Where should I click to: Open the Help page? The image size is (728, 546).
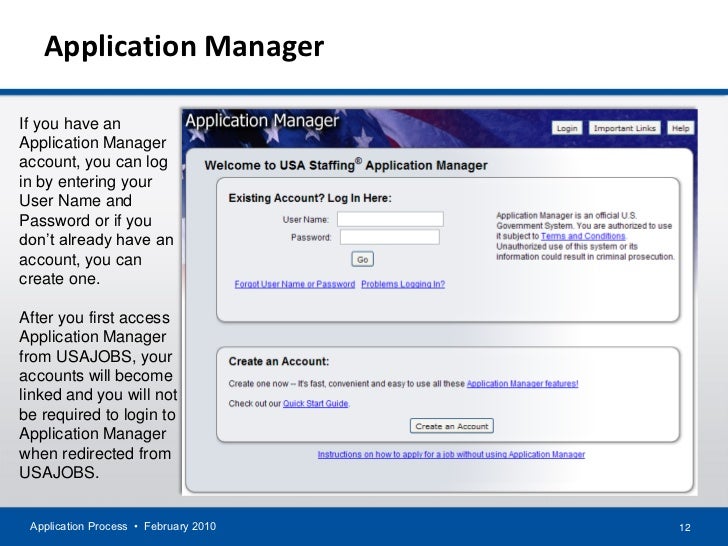coord(680,128)
